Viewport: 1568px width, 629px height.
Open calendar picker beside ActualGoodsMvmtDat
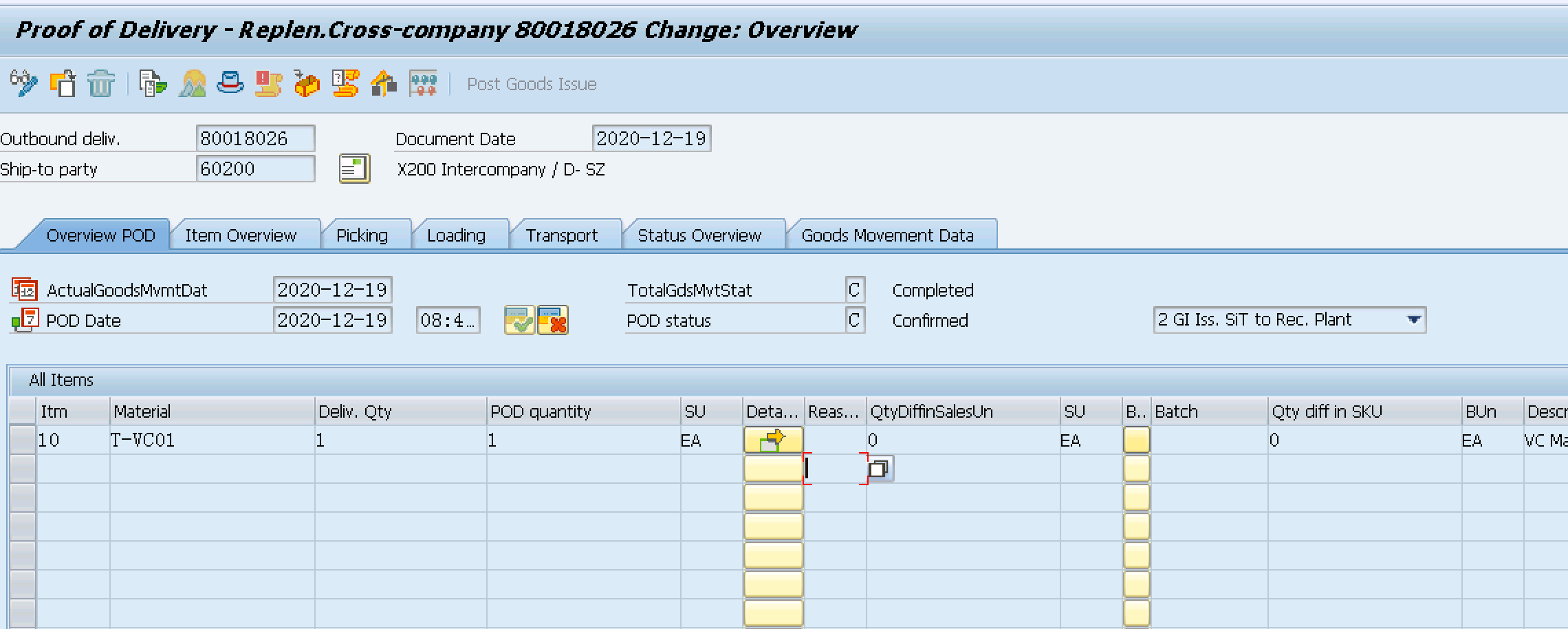[24, 290]
